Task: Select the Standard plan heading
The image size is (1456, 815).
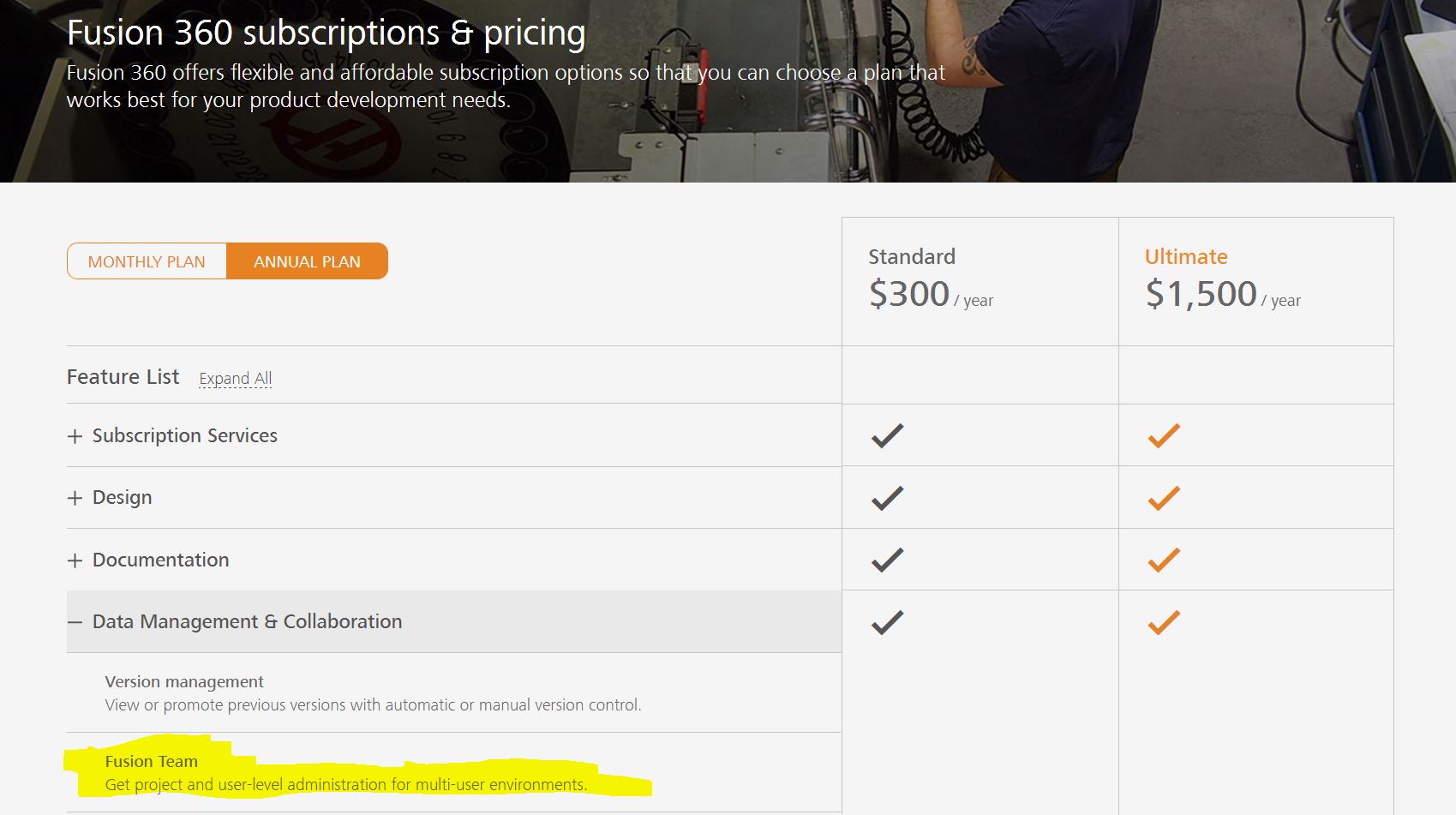Action: tap(912, 256)
